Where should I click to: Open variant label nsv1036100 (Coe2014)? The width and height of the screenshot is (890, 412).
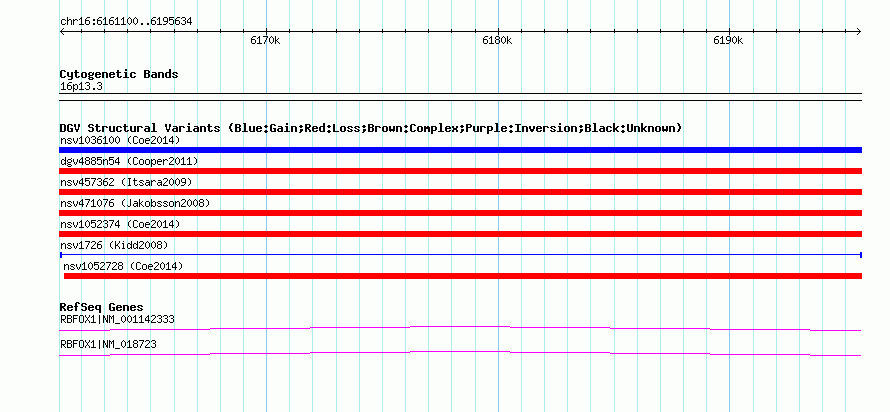120,140
